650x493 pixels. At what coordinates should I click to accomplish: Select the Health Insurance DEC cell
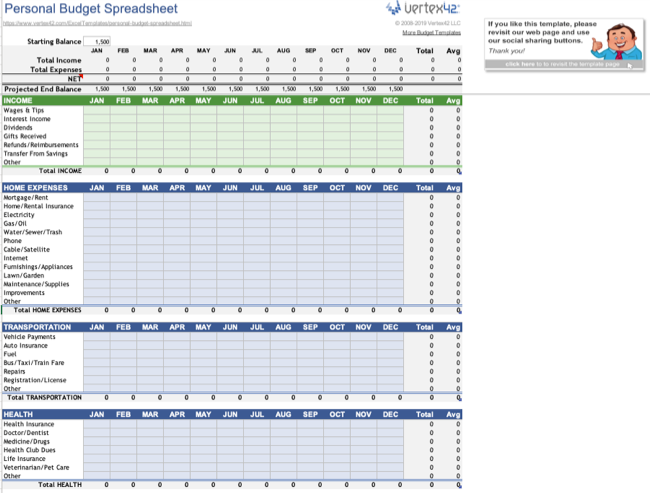coord(390,424)
